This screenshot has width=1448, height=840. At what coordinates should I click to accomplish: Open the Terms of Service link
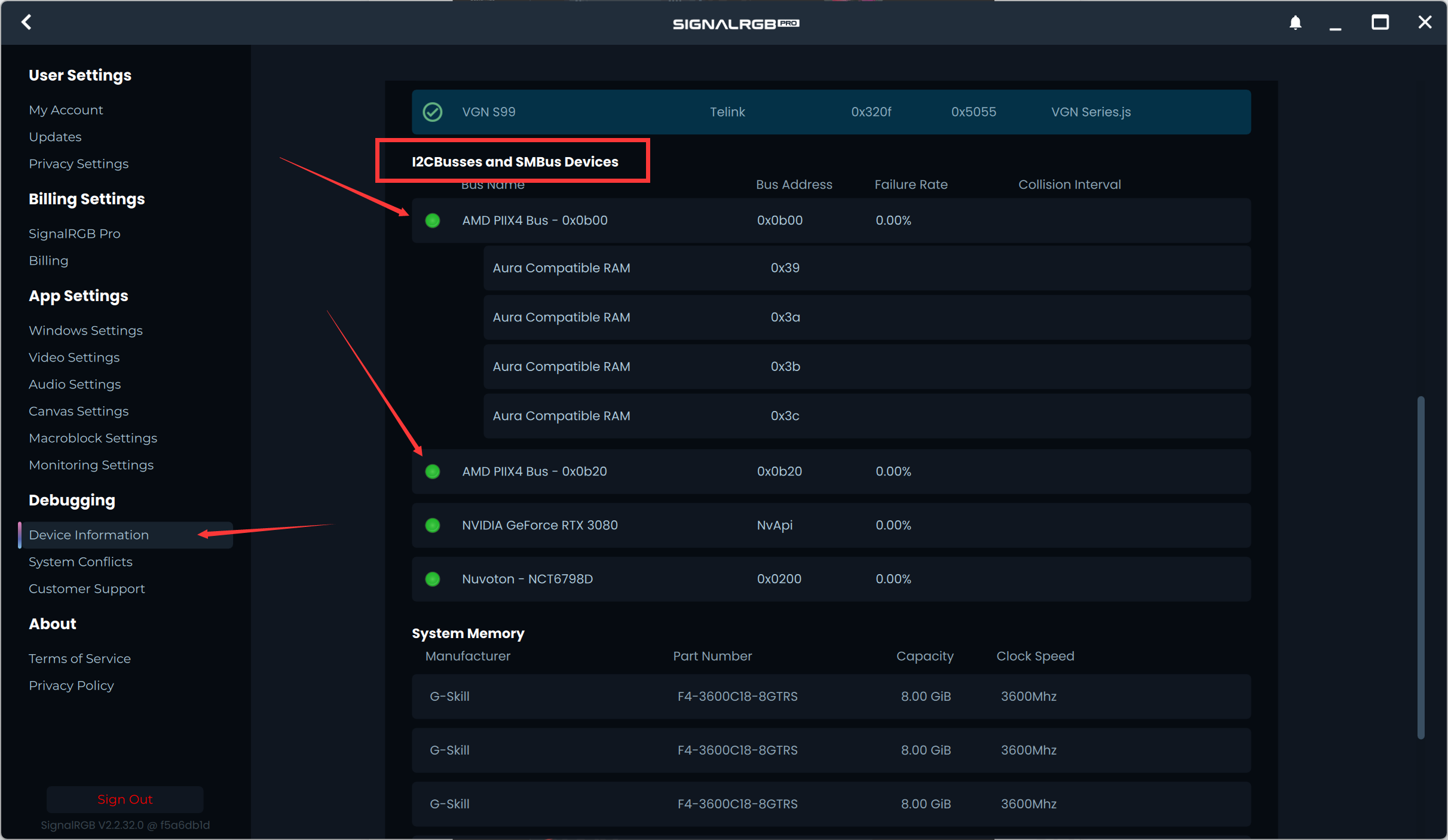point(79,658)
